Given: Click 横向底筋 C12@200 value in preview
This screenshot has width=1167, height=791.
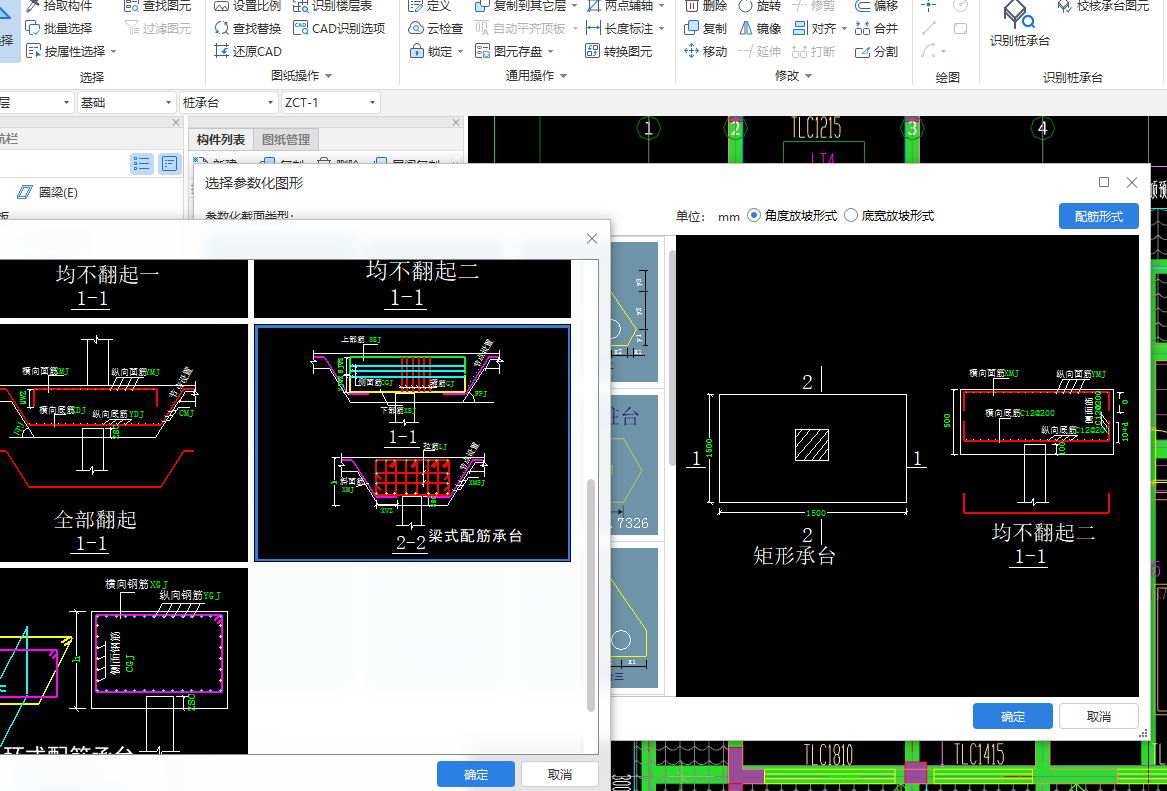Looking at the screenshot, I should (1037, 413).
